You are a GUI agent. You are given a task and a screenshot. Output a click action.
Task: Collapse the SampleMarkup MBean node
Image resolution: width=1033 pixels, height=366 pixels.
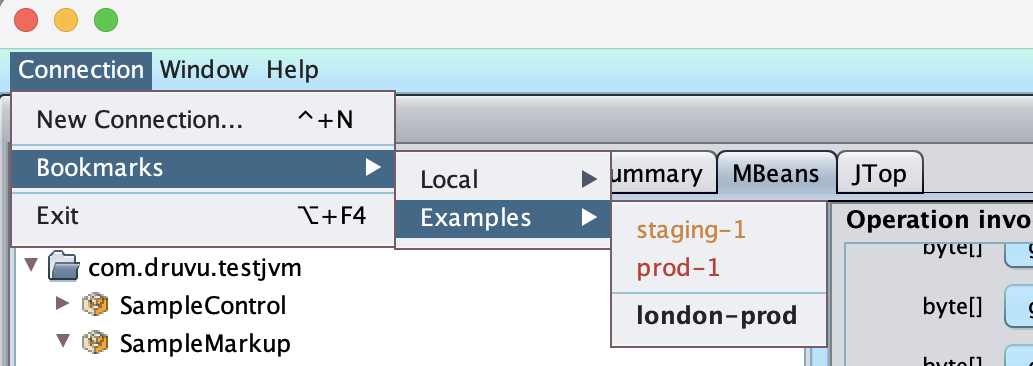click(x=63, y=340)
